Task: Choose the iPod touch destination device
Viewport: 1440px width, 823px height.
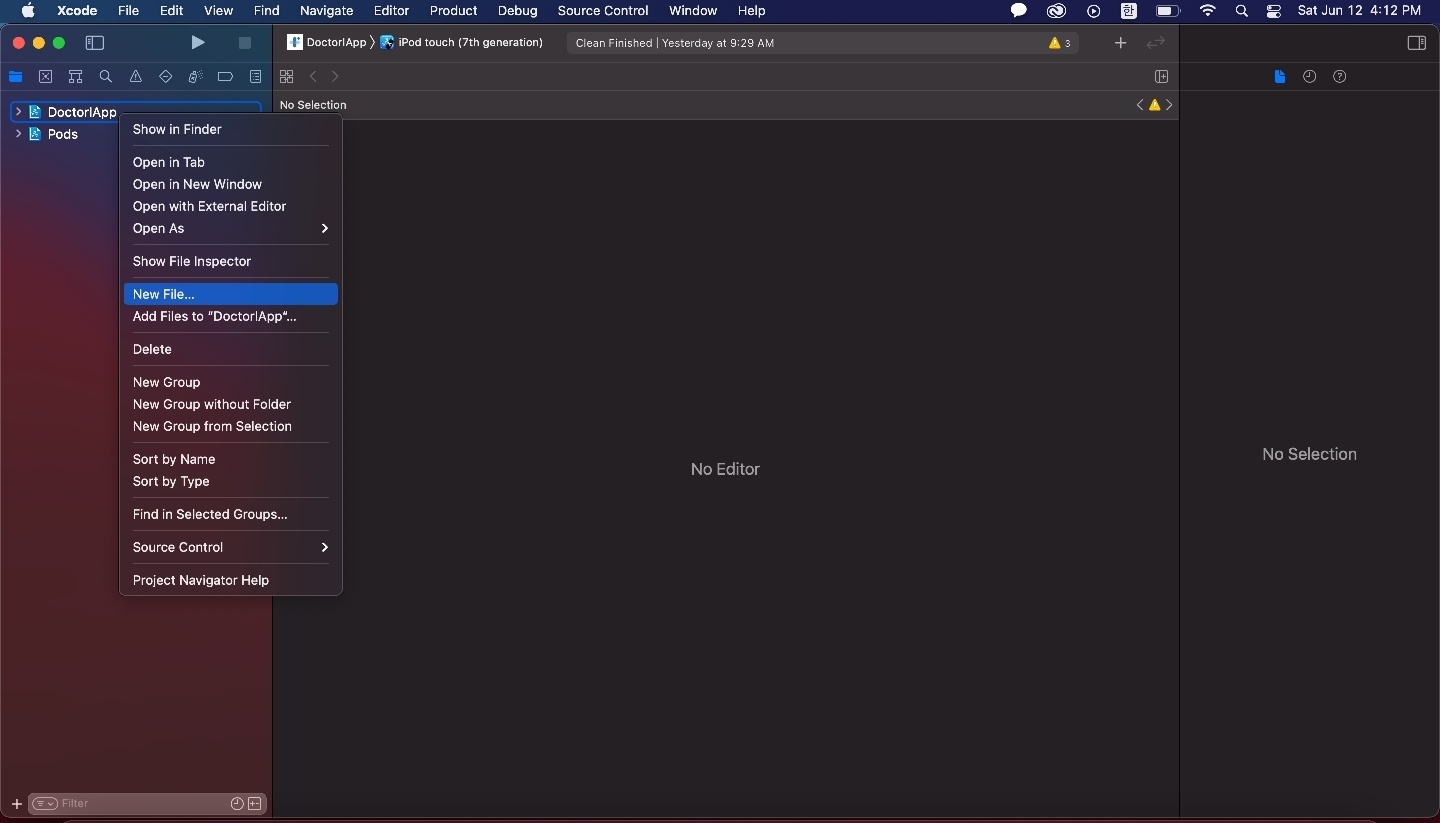Action: (x=462, y=43)
